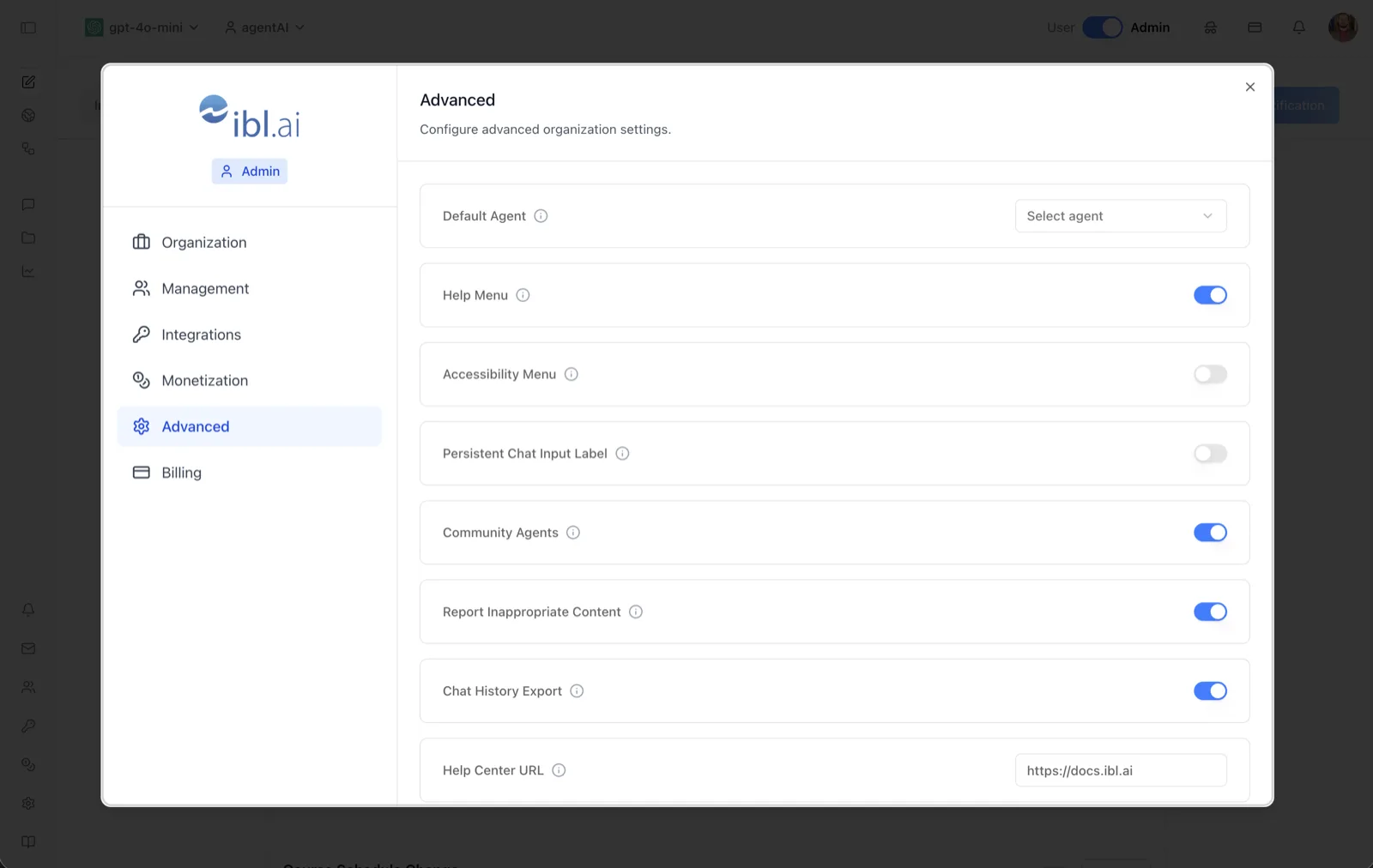1373x868 pixels.
Task: Enable the Persistent Chat Input Label toggle
Action: click(1210, 454)
